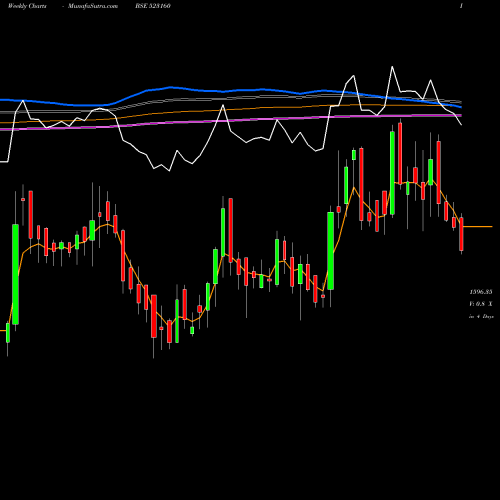Click the BSE 523160 symbol text
This screenshot has height=500, width=500.
[153, 6]
